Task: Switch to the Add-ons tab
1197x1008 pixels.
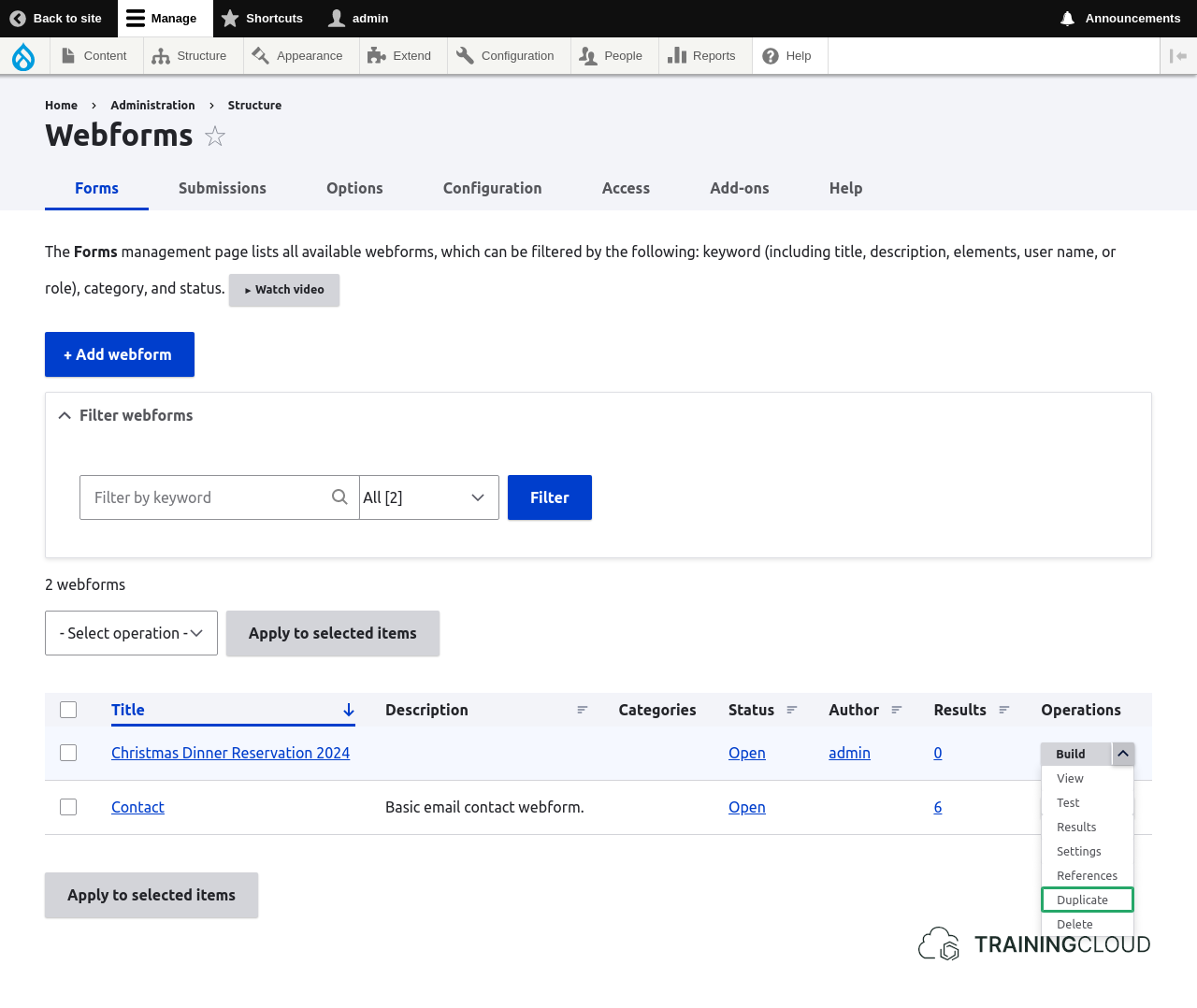Action: click(x=740, y=188)
